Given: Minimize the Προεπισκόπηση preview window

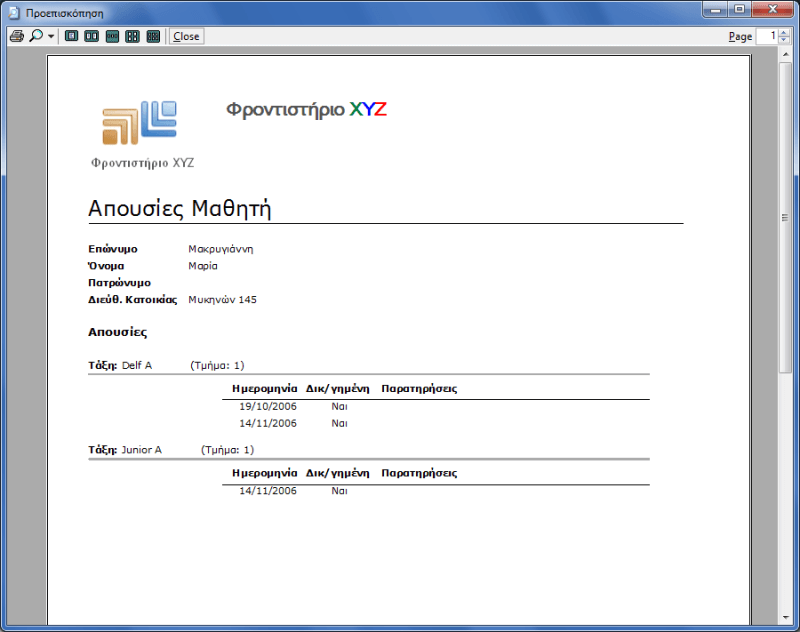Looking at the screenshot, I should tap(714, 9).
